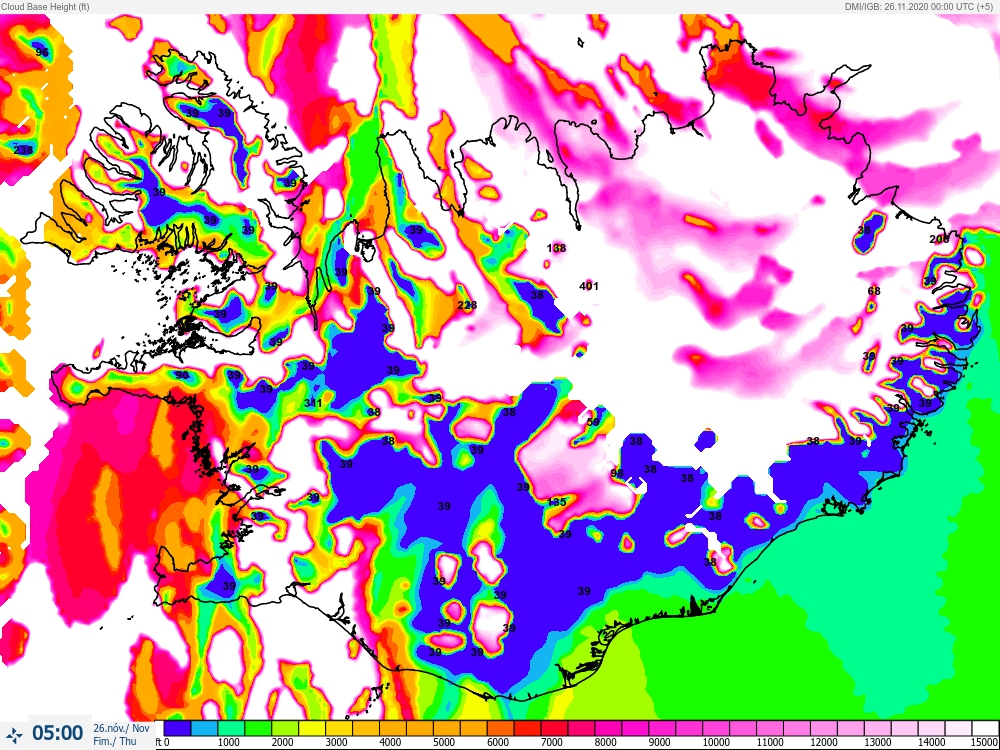
Task: Click the '135' cloud base value on map
Action: pyautogui.click(x=557, y=503)
